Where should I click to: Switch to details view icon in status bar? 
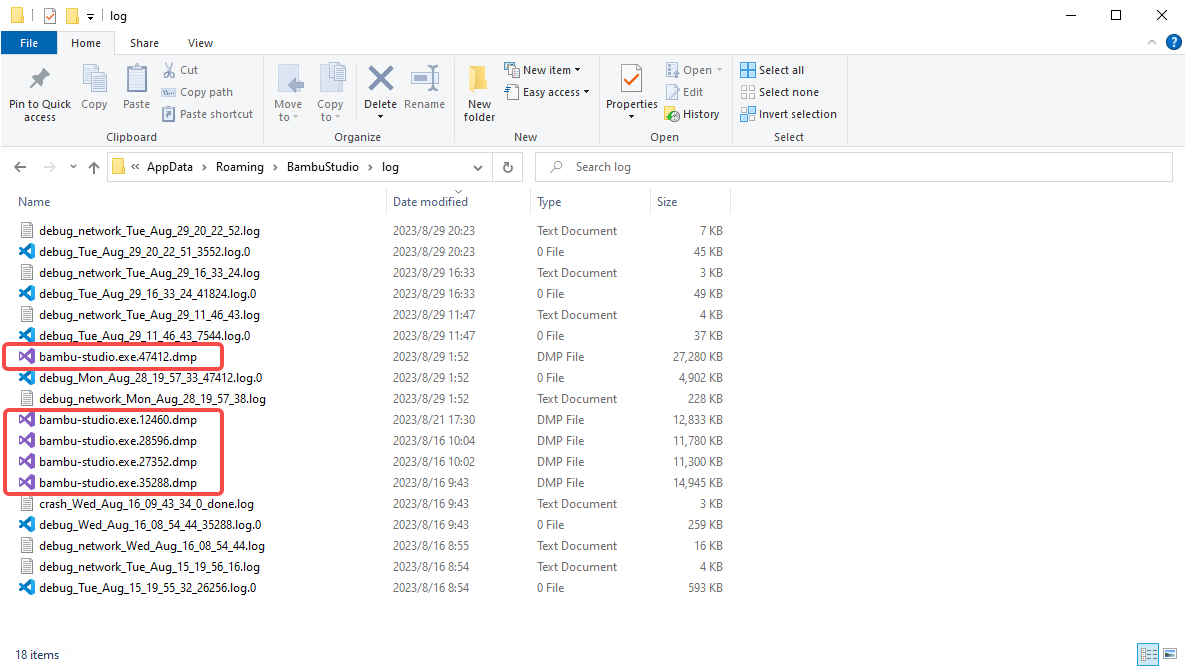1148,654
